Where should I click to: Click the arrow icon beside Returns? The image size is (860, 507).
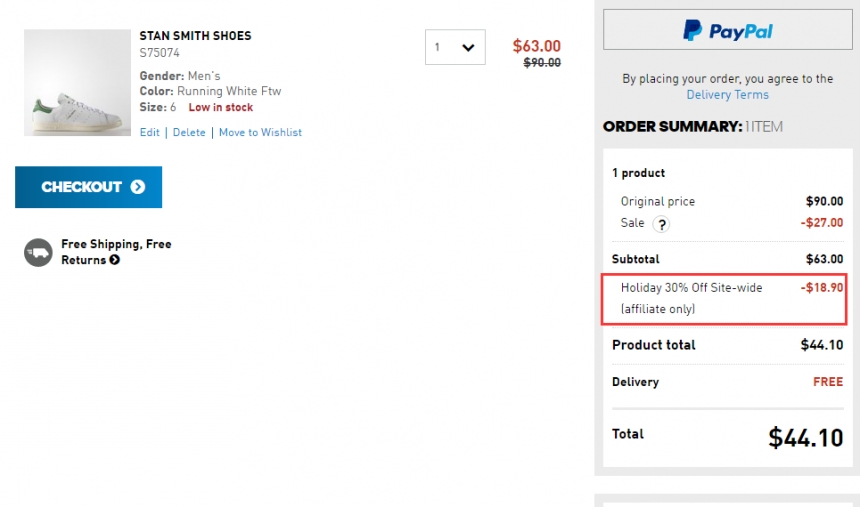pyautogui.click(x=115, y=260)
